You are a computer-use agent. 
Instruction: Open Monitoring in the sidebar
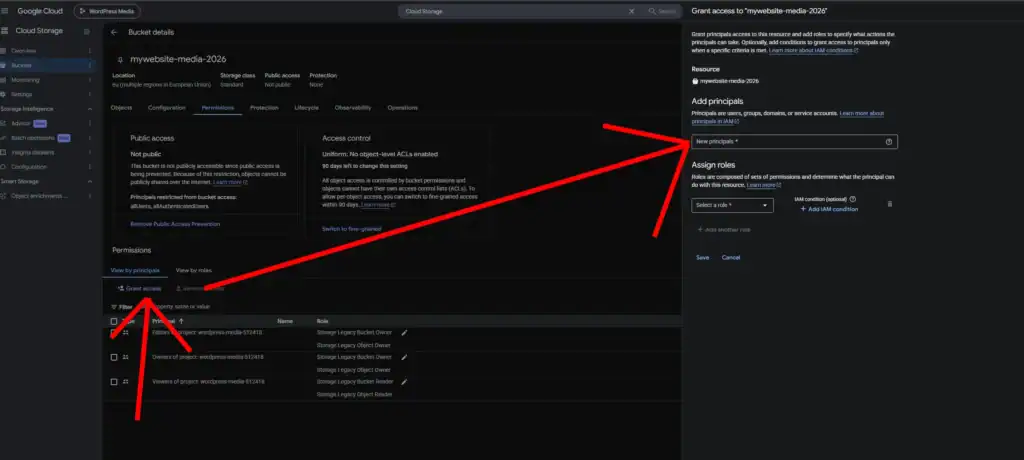click(25, 80)
